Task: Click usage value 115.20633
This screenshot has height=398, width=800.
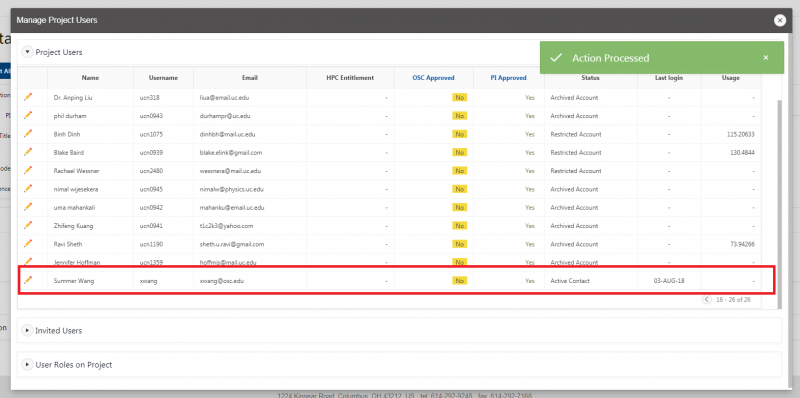Action: point(740,134)
